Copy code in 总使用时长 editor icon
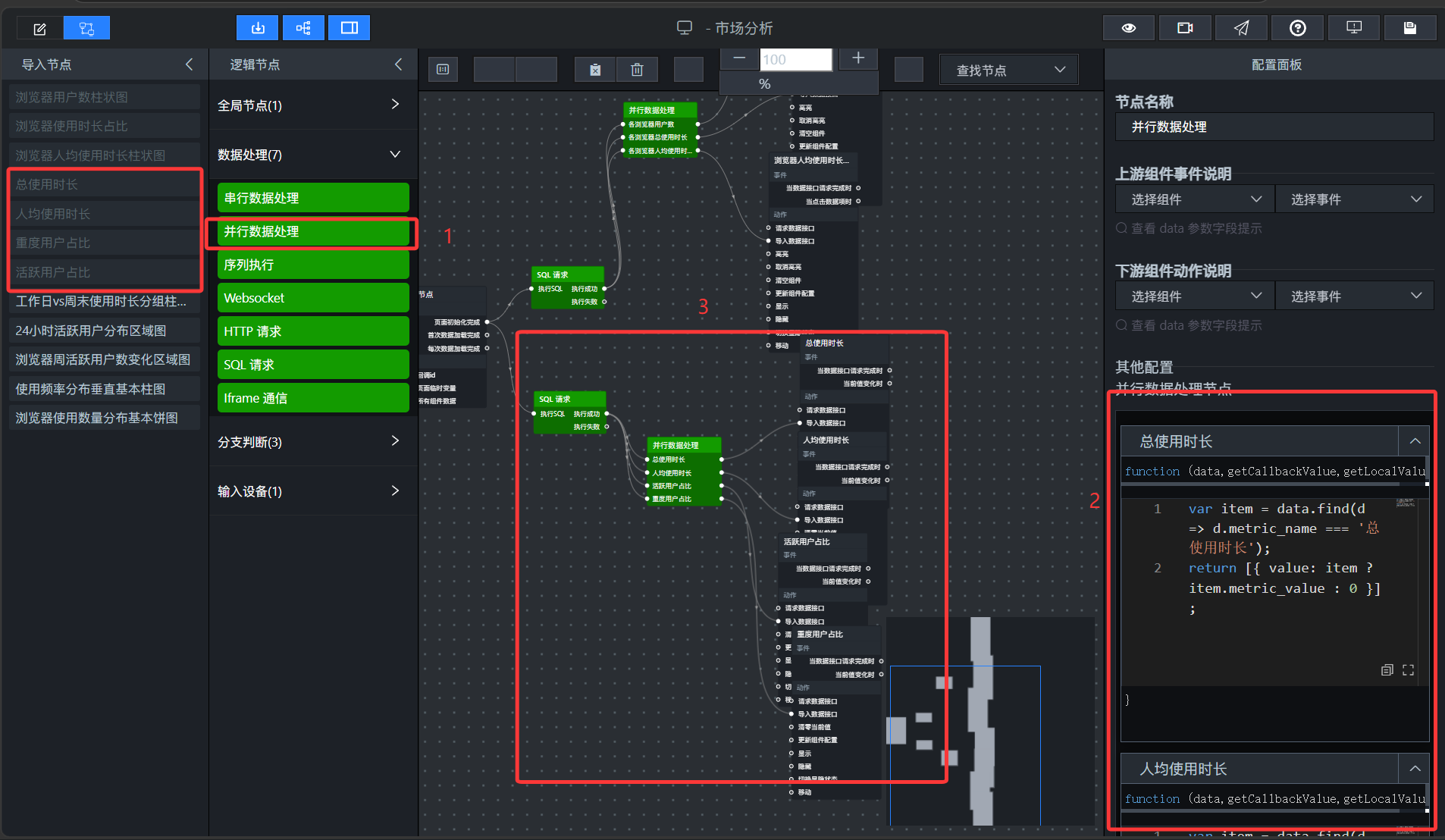The height and width of the screenshot is (840, 1445). (1387, 670)
